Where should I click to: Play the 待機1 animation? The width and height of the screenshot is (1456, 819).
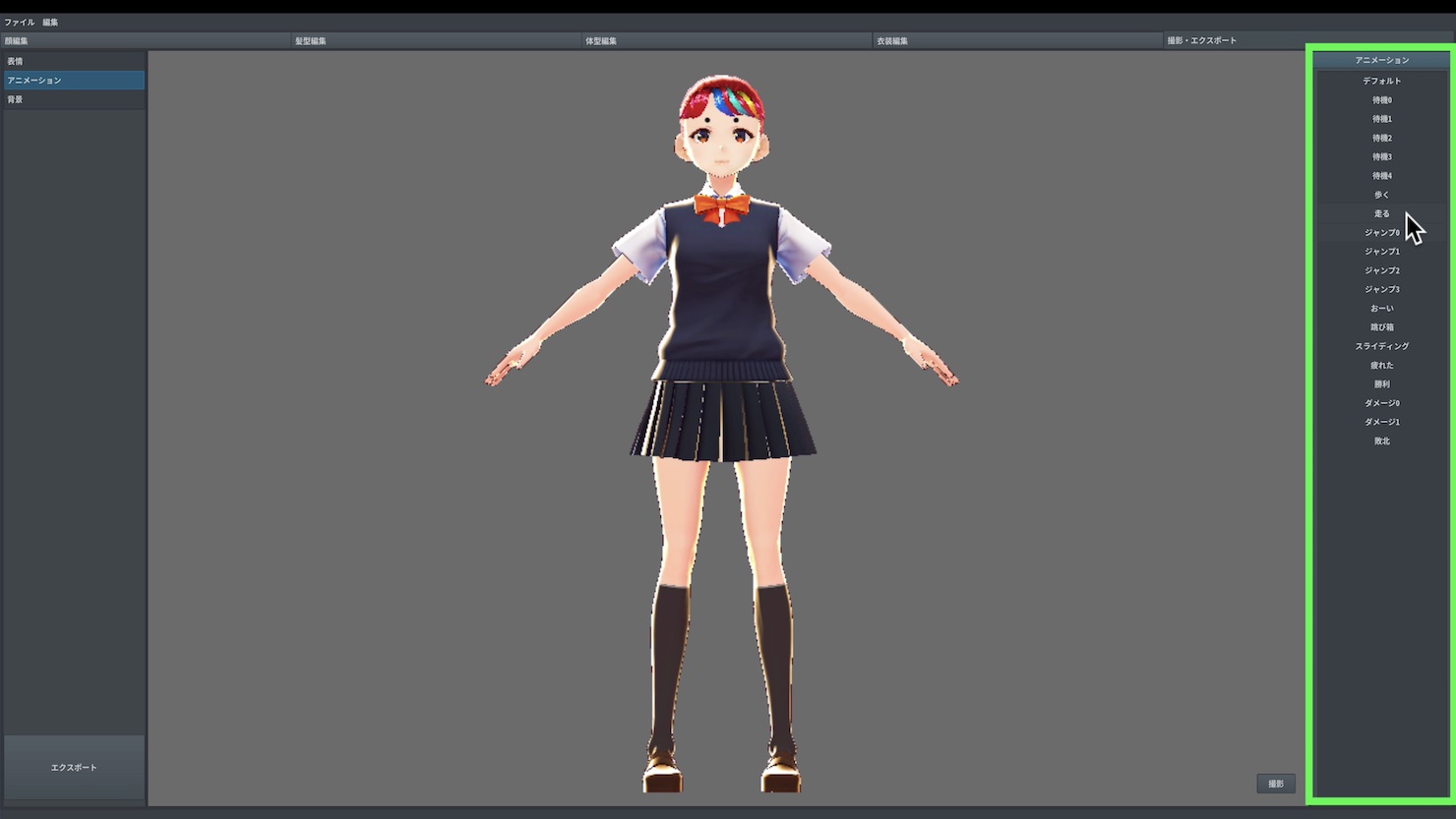[x=1381, y=119]
